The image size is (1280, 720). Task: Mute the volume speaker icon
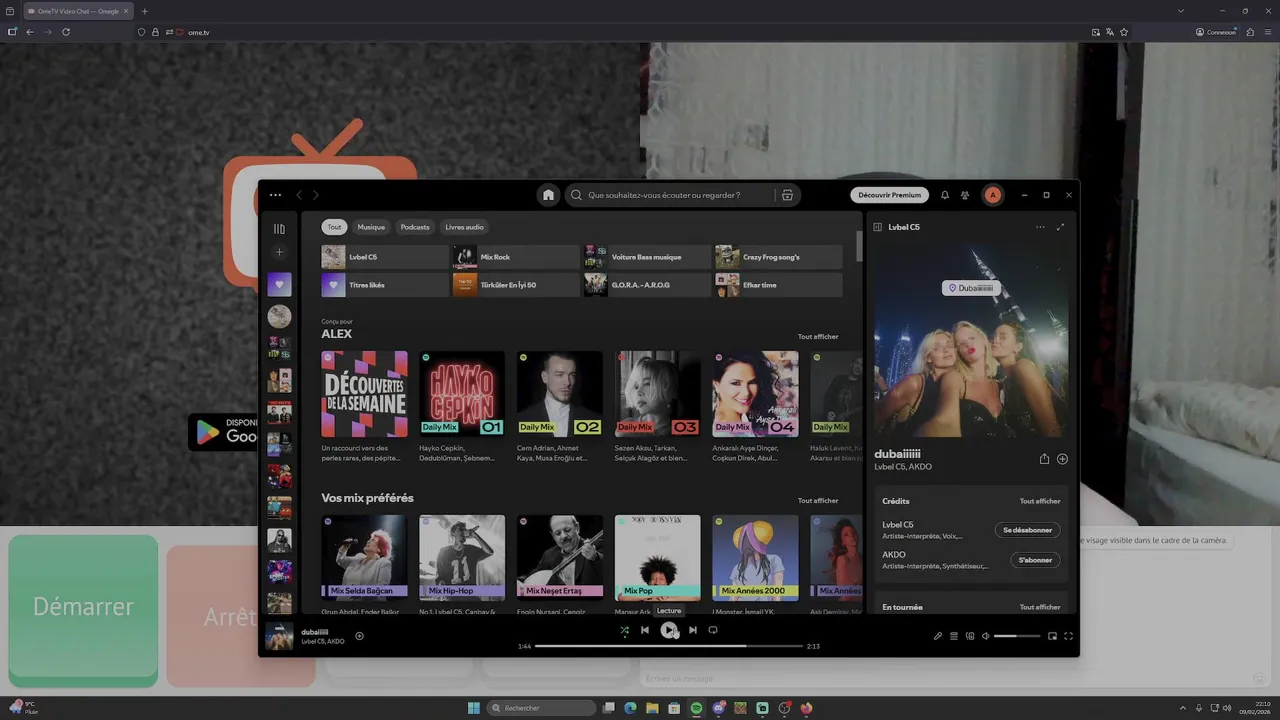(x=985, y=636)
